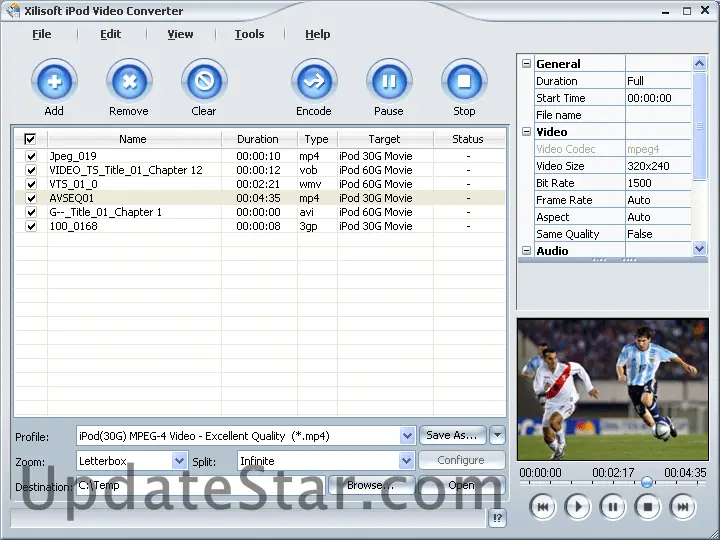The image size is (720, 540).
Task: Skip to next with the player's skip-forward button
Action: click(x=683, y=507)
